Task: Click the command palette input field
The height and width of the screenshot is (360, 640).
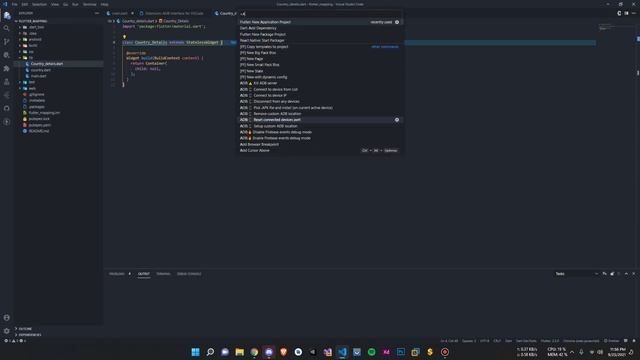Action: (320, 13)
